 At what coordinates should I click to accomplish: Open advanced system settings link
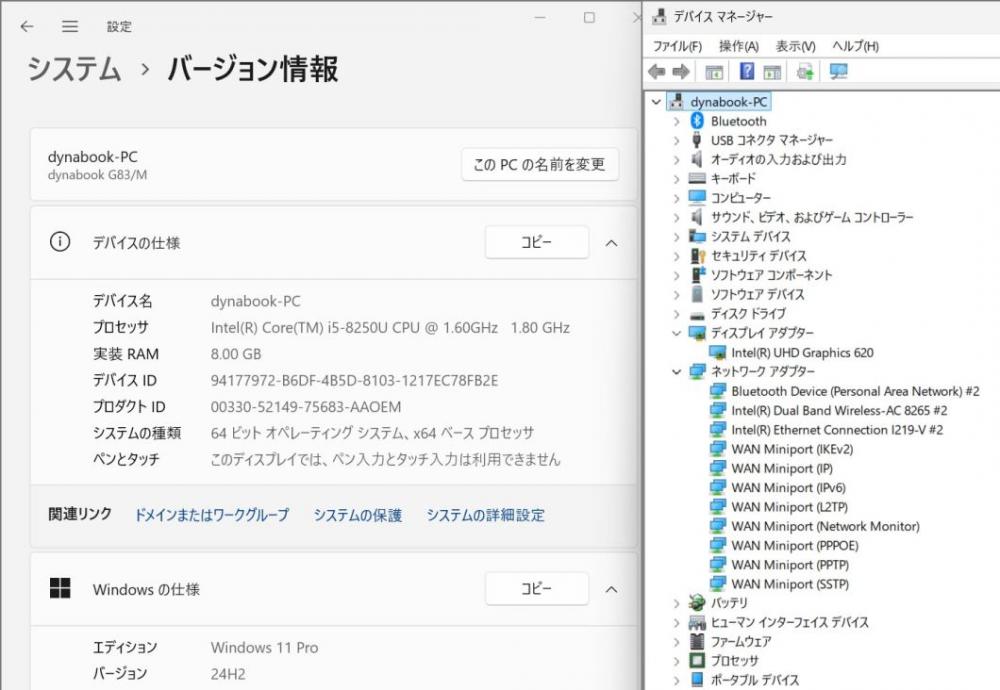coord(485,515)
